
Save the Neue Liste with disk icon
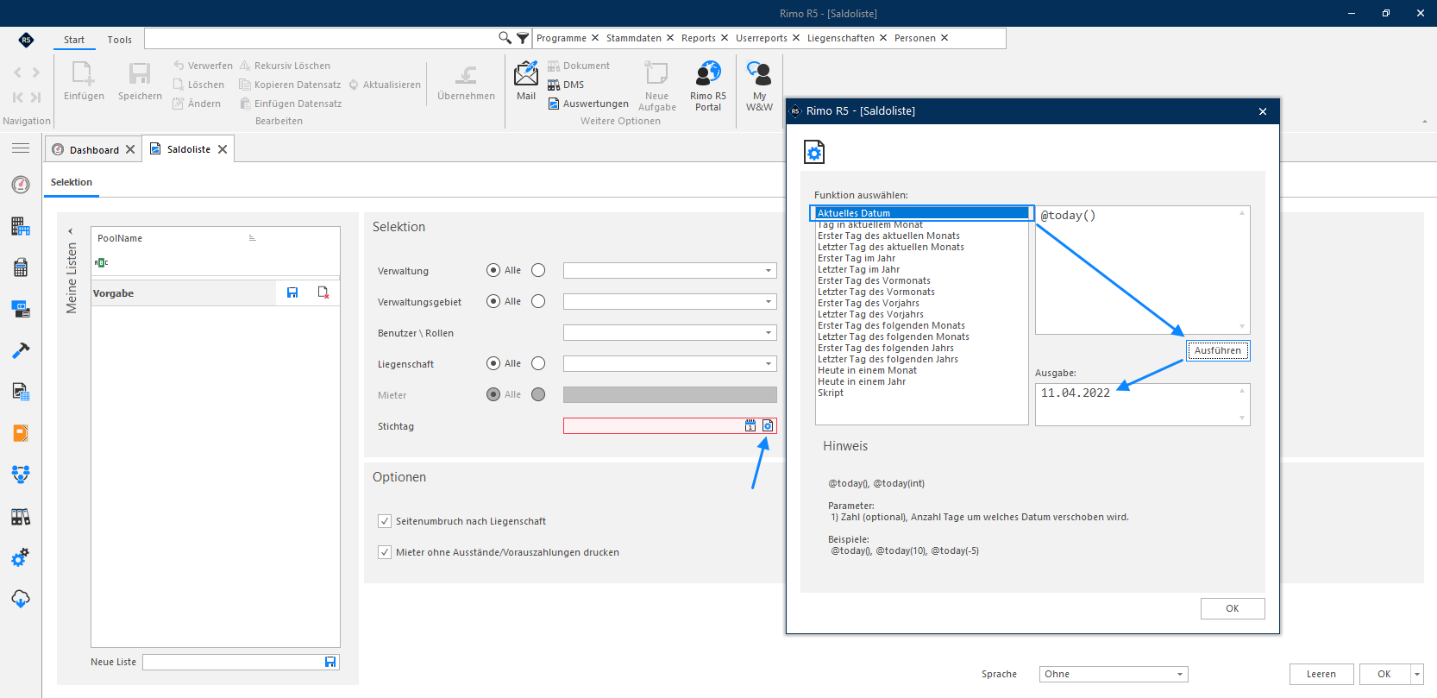[x=330, y=662]
